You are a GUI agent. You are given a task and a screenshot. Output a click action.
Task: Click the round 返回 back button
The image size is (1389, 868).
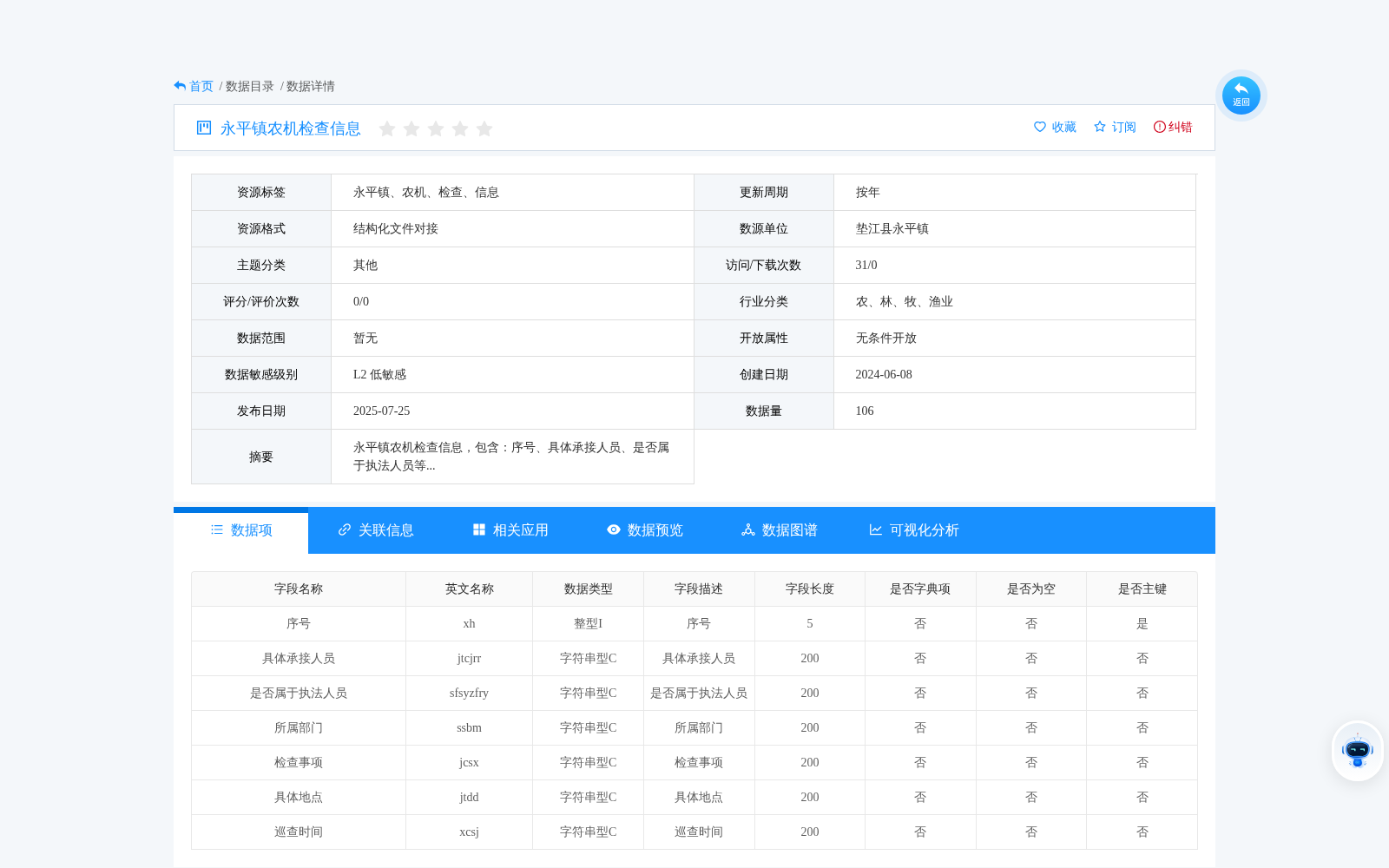pos(1241,95)
